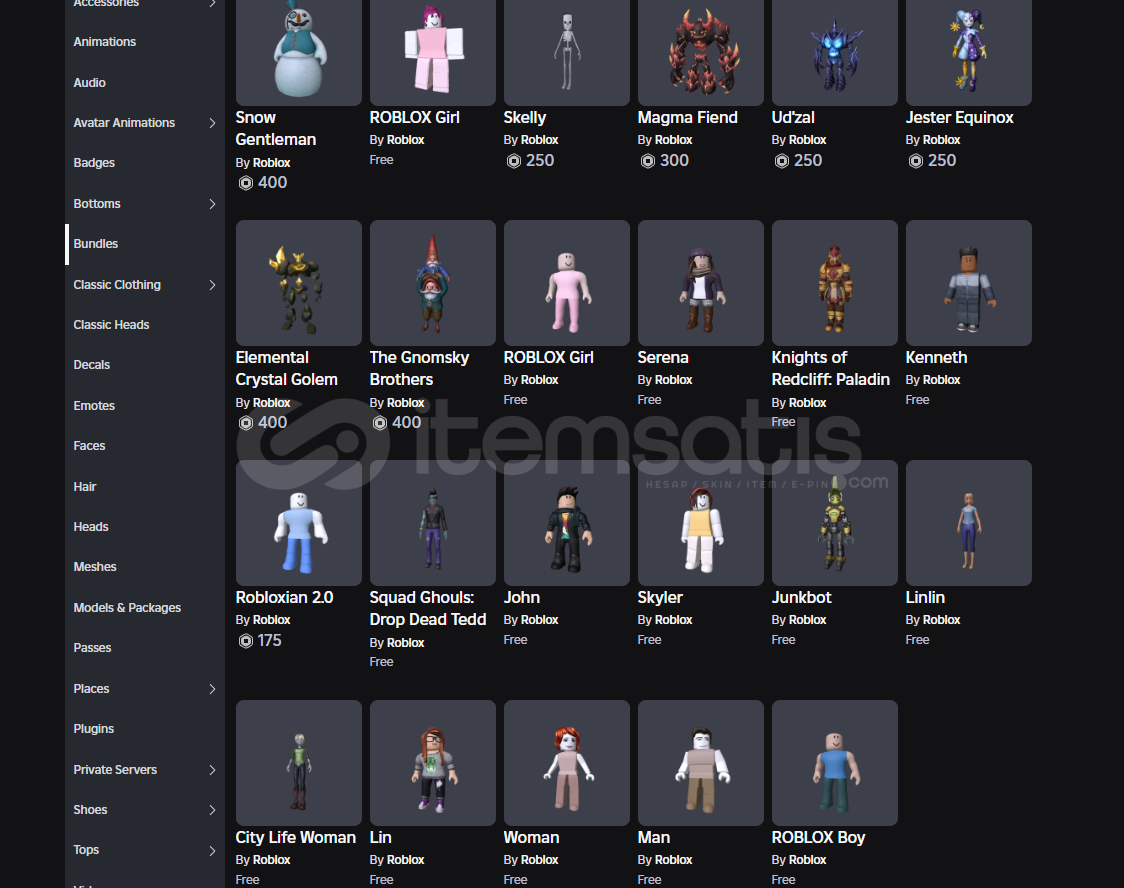Open the Classic Heads category
The image size is (1124, 888).
tap(111, 325)
